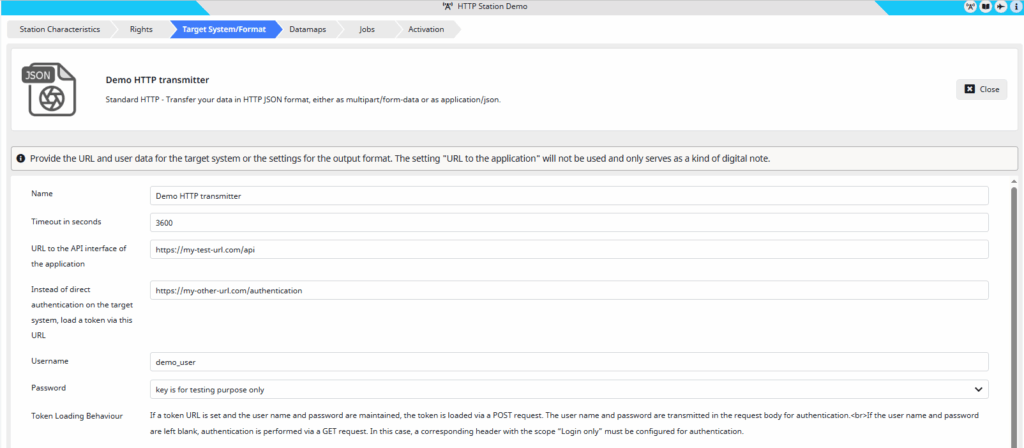Select the Target System/Format step
The height and width of the screenshot is (448, 1024).
click(x=224, y=29)
